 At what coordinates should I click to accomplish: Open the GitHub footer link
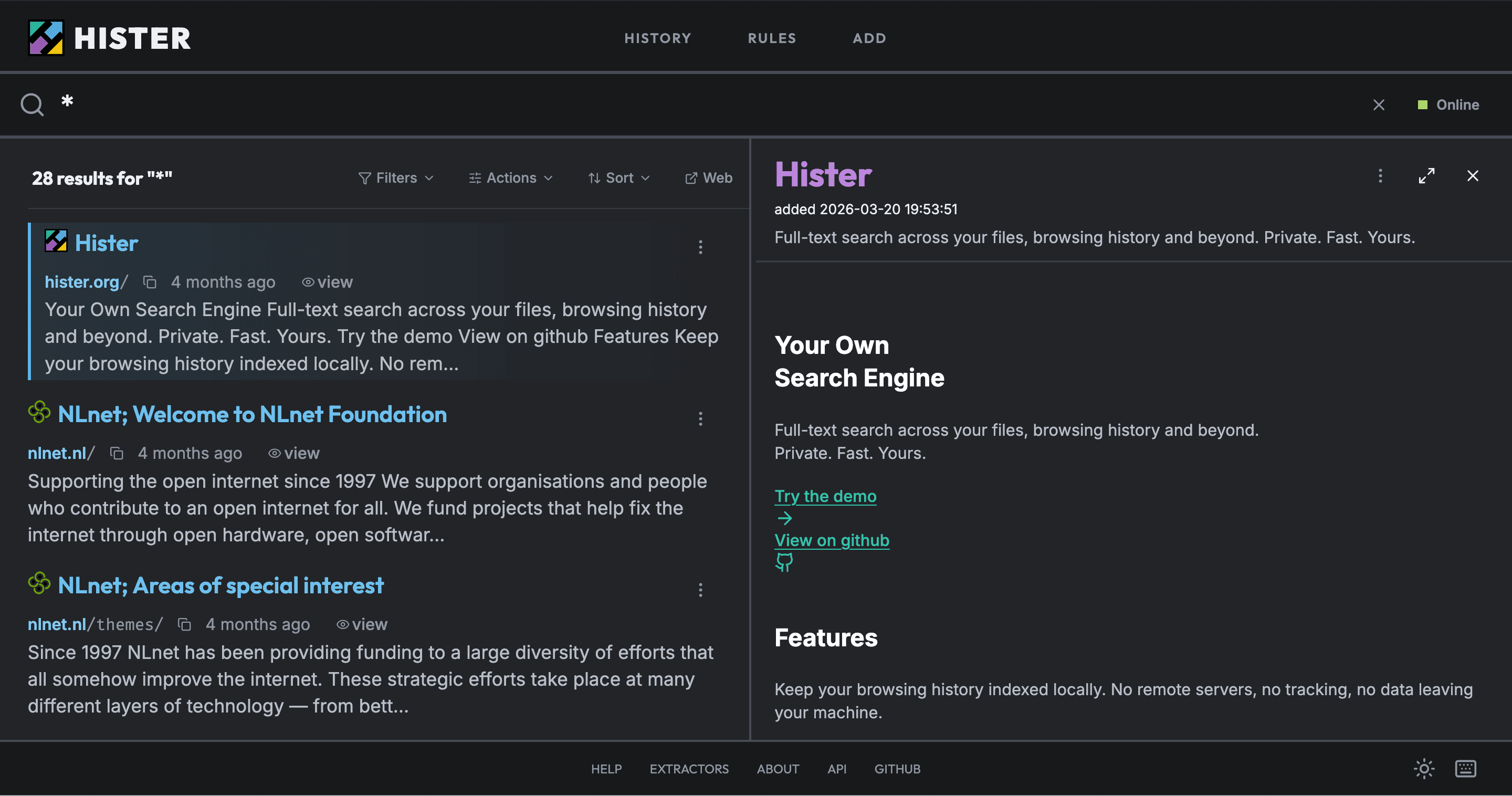click(897, 769)
